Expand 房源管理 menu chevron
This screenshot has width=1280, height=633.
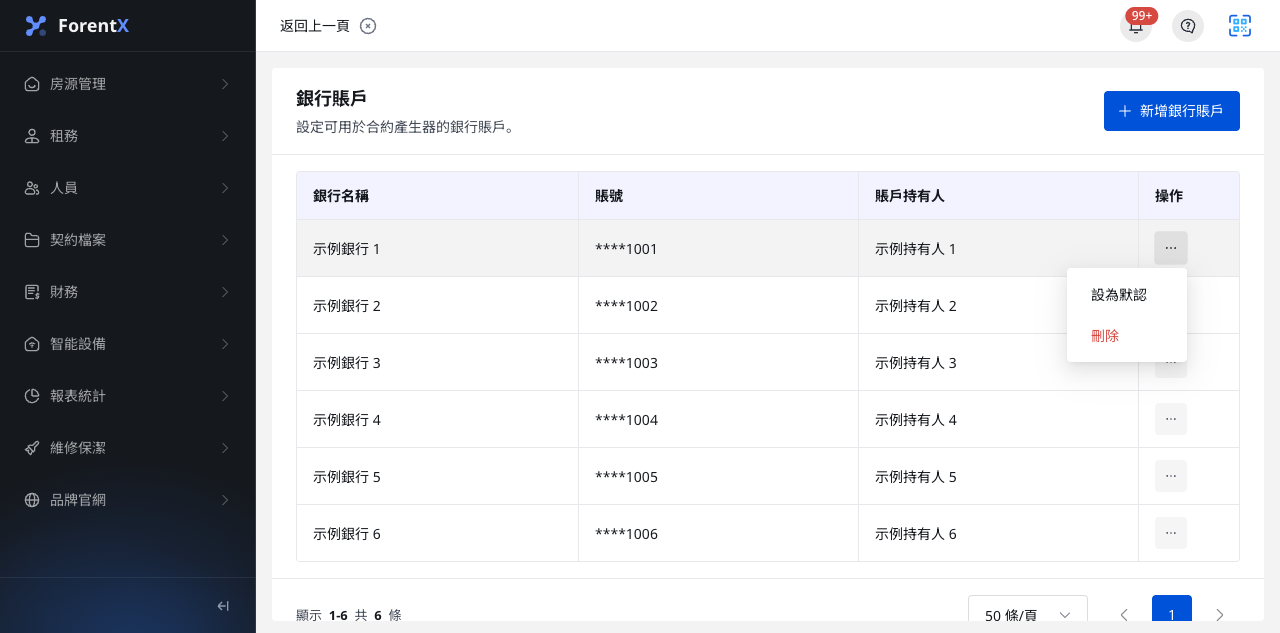click(225, 84)
